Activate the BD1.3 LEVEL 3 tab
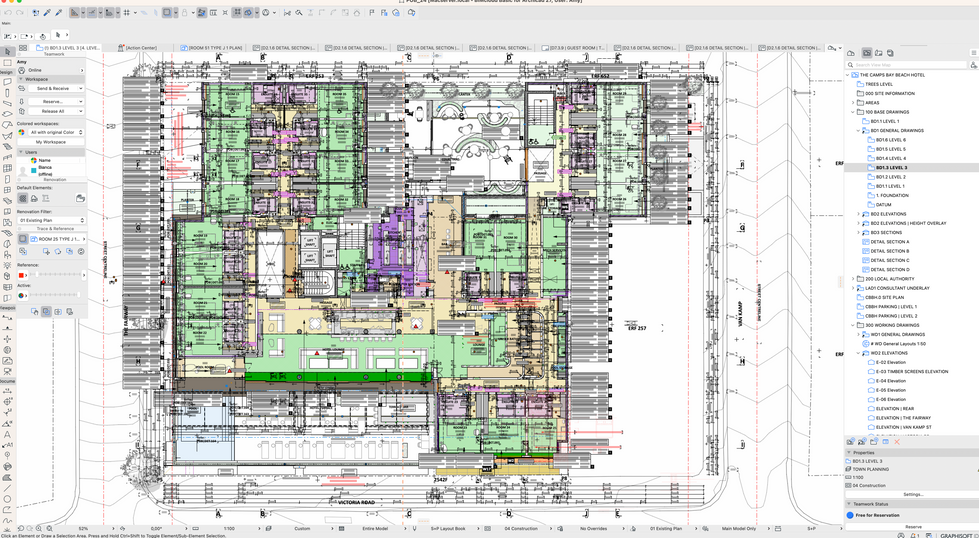Image resolution: width=979 pixels, height=538 pixels. [x=67, y=47]
